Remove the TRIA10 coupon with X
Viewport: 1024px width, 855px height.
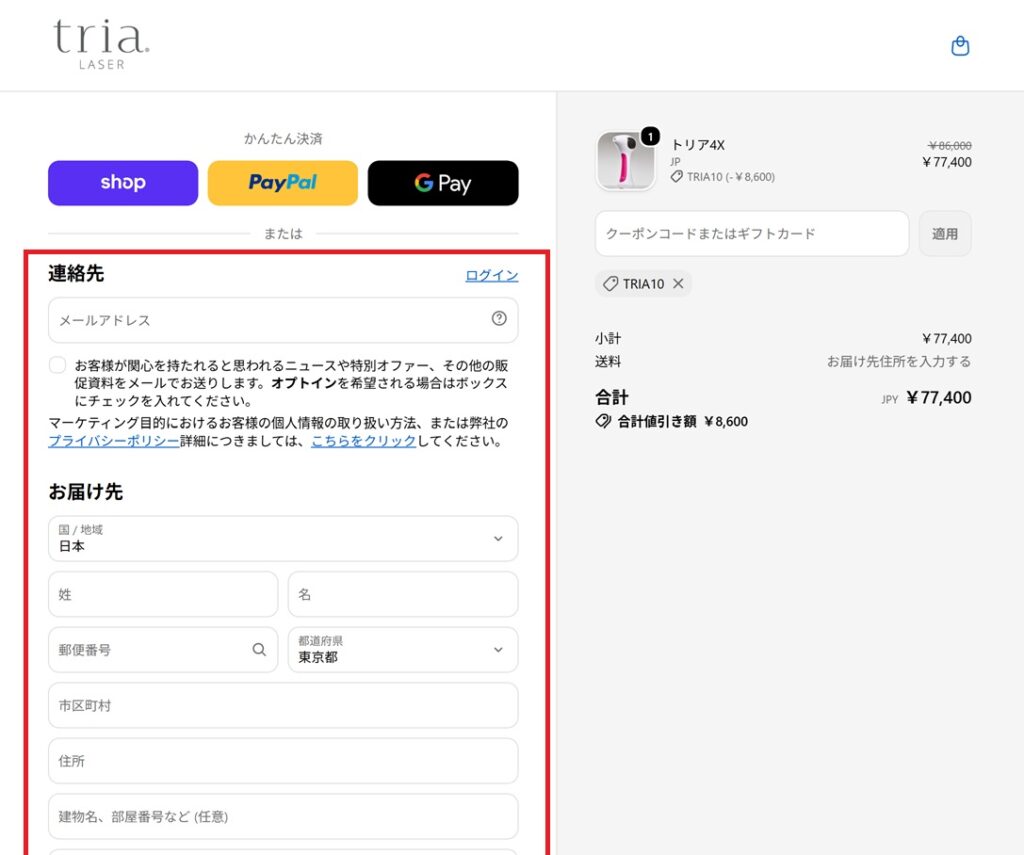point(679,283)
